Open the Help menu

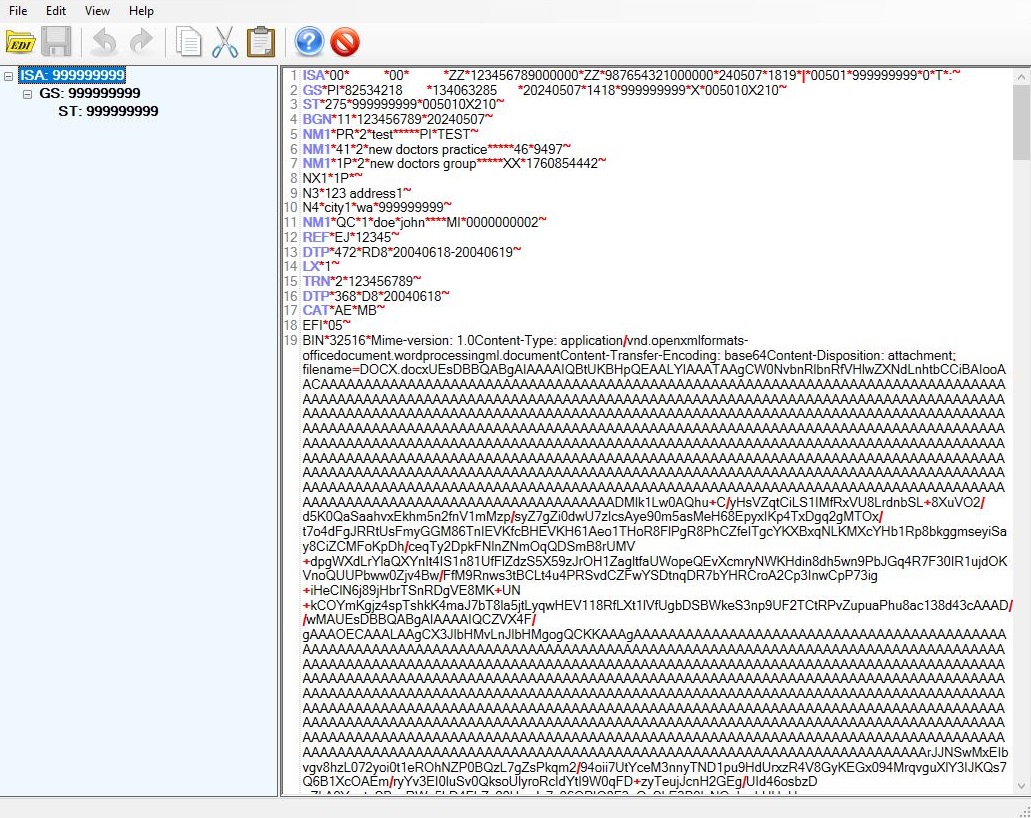(x=141, y=11)
